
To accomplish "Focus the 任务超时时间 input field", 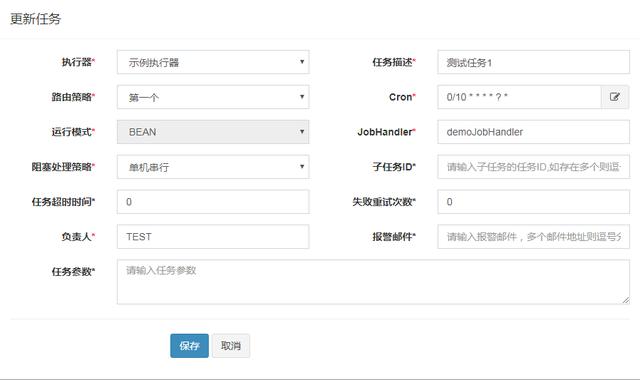I will pyautogui.click(x=213, y=202).
